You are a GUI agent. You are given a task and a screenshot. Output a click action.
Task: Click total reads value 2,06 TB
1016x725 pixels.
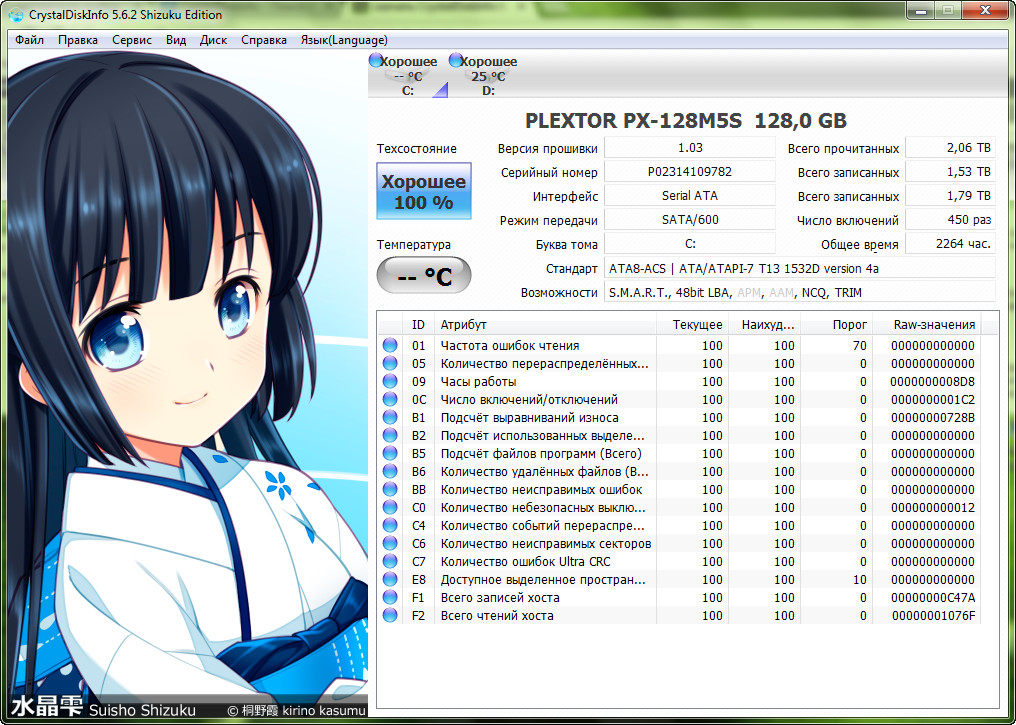[950, 148]
